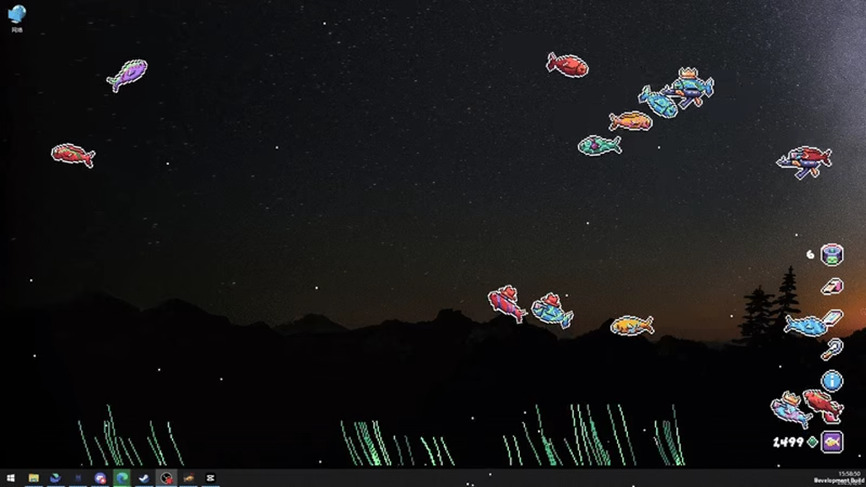Open Microsoft Edge from the taskbar

click(122, 479)
